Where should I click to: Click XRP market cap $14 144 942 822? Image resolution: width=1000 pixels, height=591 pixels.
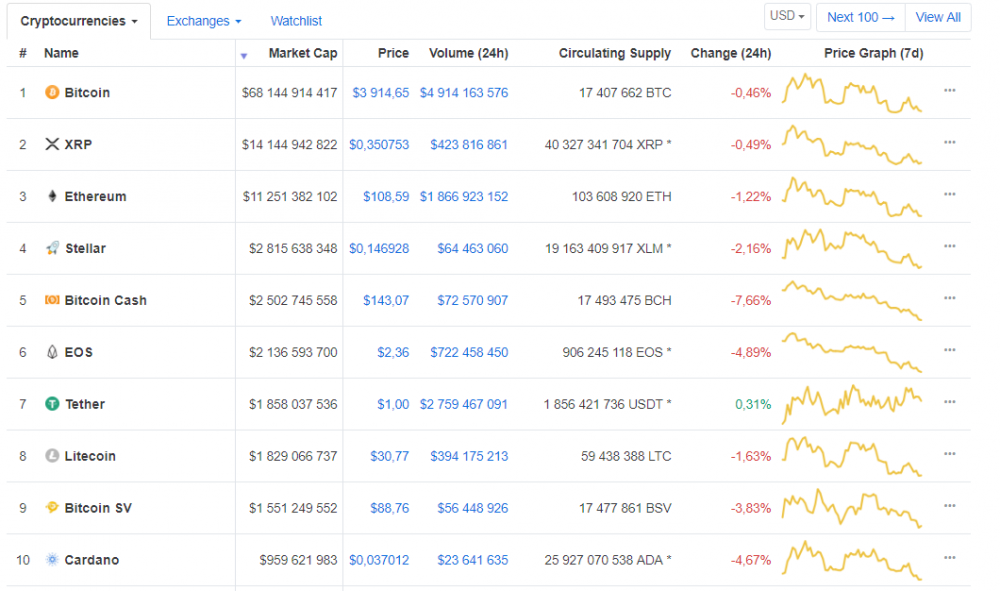click(290, 145)
